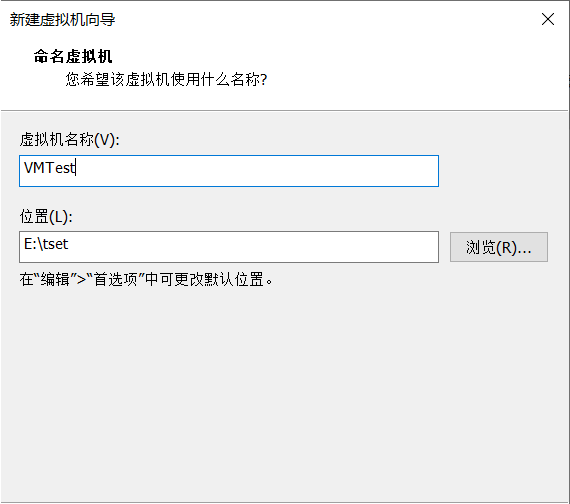Click 中可更改默认位置 at the end of the hint
The width and height of the screenshot is (570, 504).
[204, 279]
